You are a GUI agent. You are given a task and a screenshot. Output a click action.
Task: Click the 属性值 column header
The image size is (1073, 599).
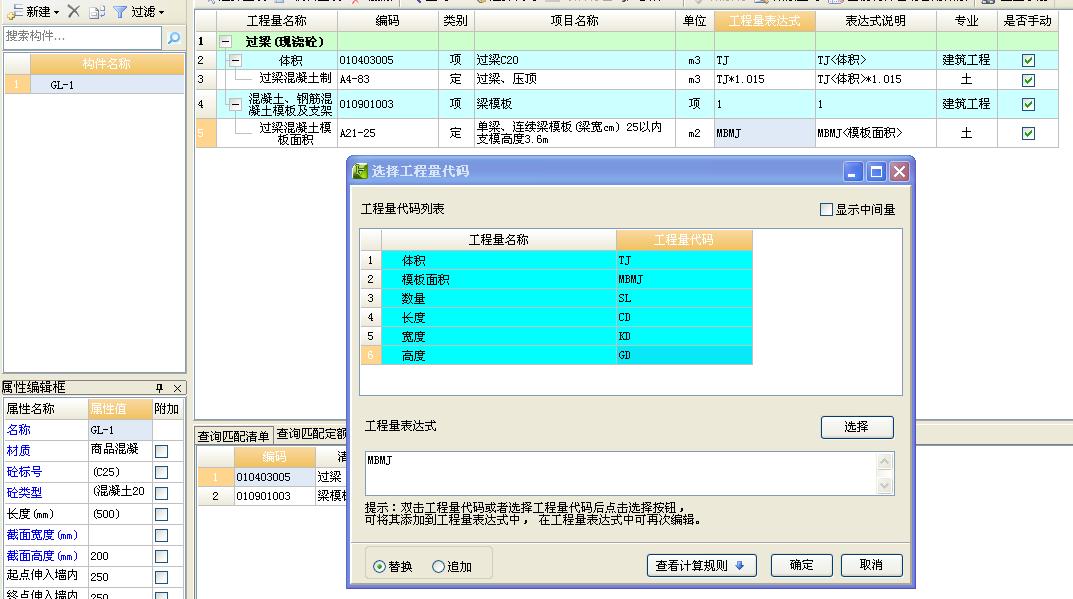[x=120, y=409]
